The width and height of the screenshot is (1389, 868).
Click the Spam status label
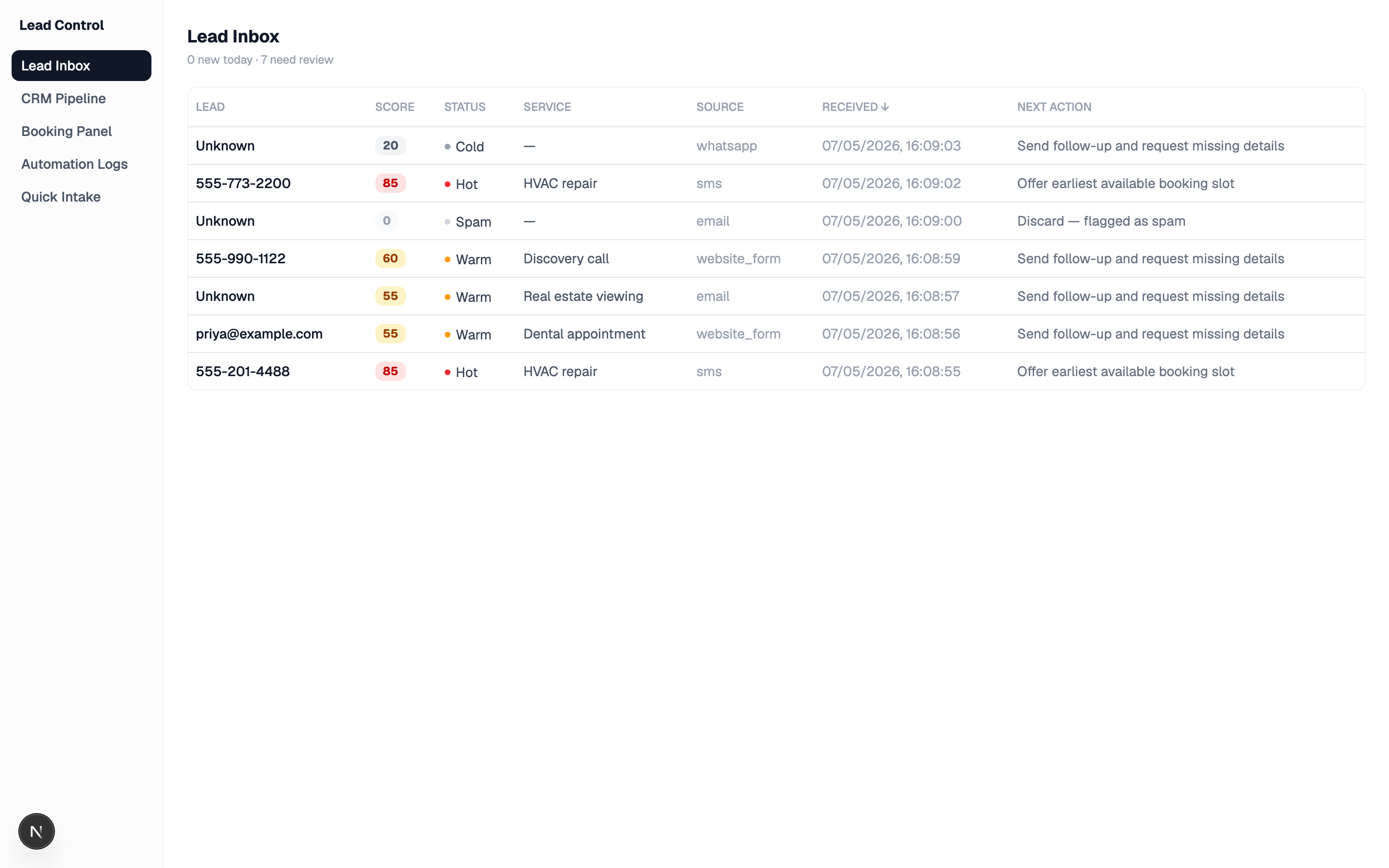468,222
